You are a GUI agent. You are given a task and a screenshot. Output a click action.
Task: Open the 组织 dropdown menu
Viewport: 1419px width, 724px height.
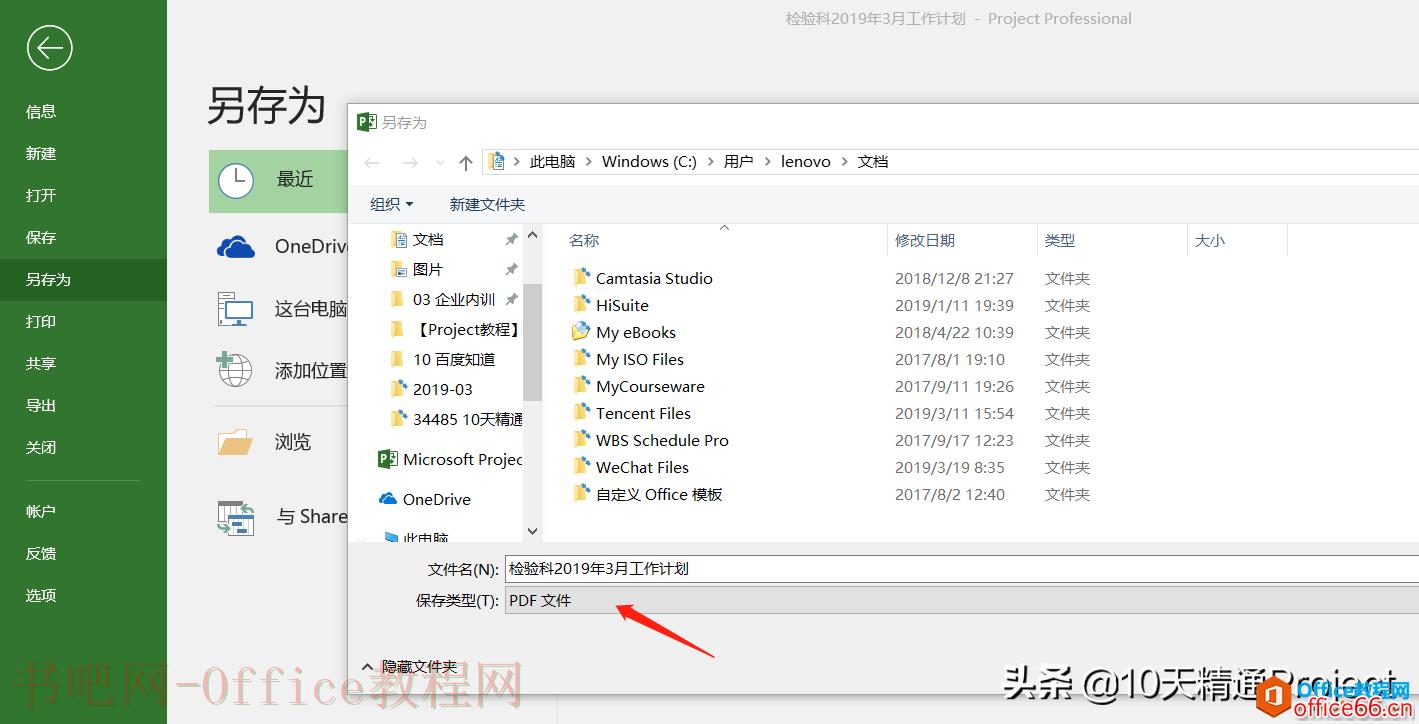click(391, 204)
